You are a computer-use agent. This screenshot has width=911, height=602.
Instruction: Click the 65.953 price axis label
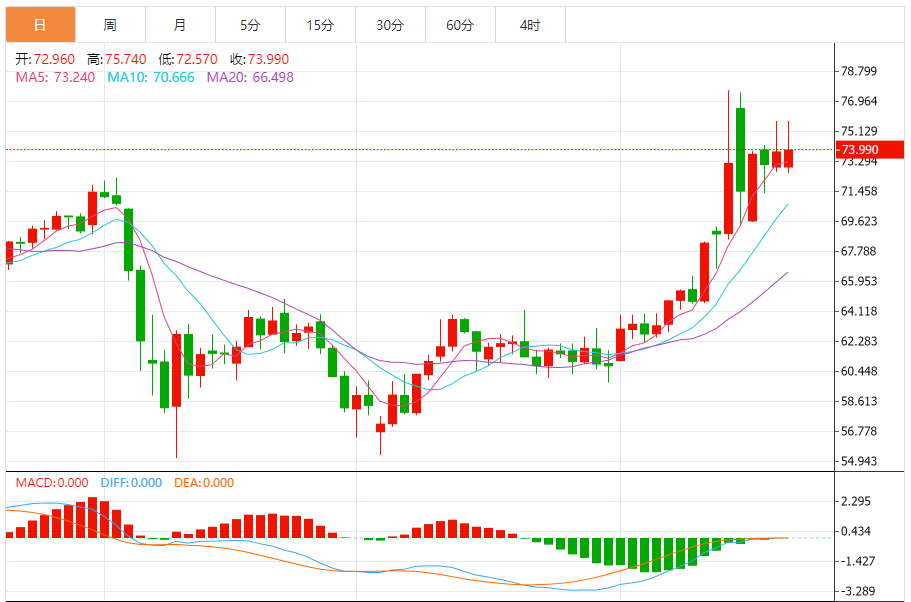coord(859,281)
